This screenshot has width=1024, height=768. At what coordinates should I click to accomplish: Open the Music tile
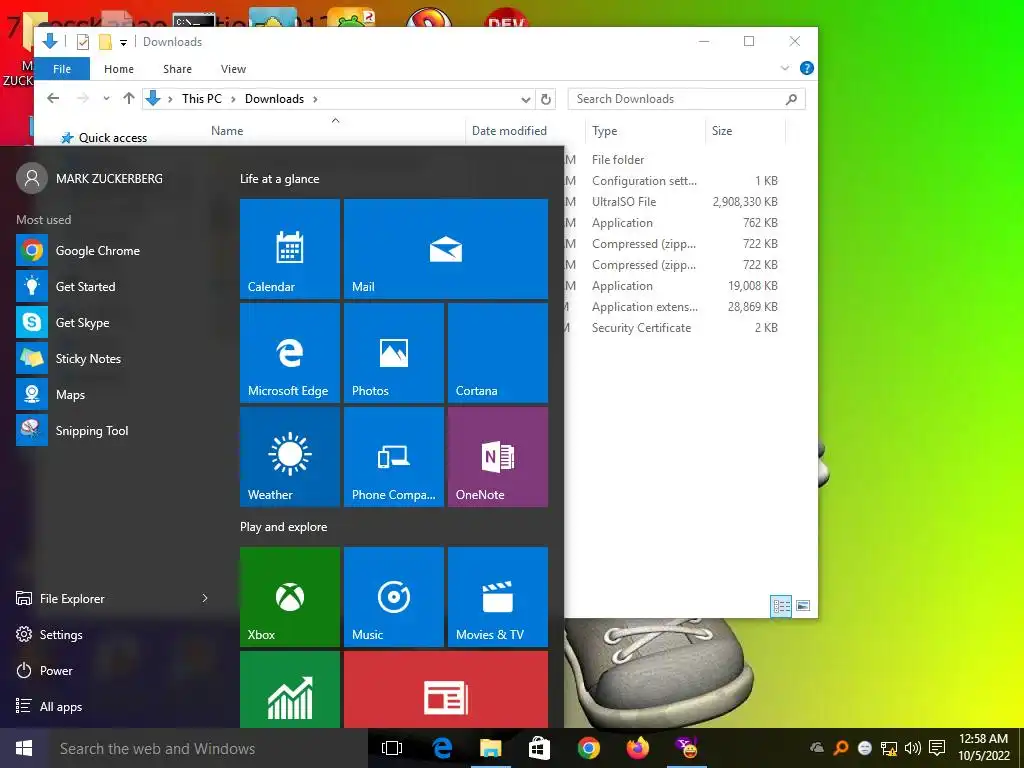394,597
